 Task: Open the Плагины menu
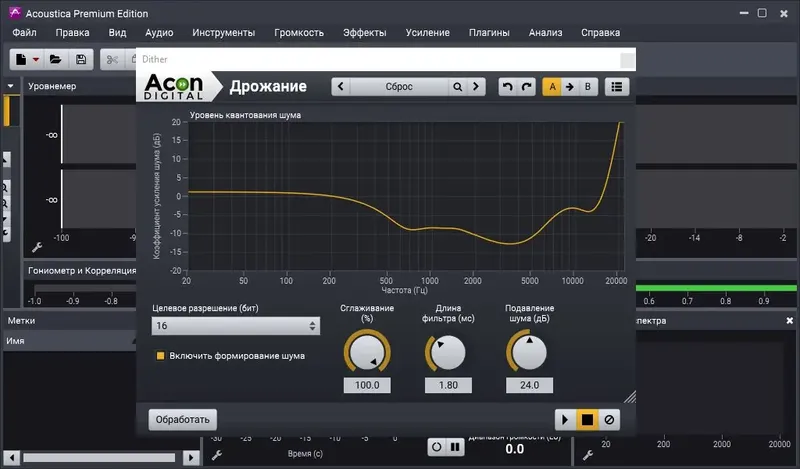(489, 33)
